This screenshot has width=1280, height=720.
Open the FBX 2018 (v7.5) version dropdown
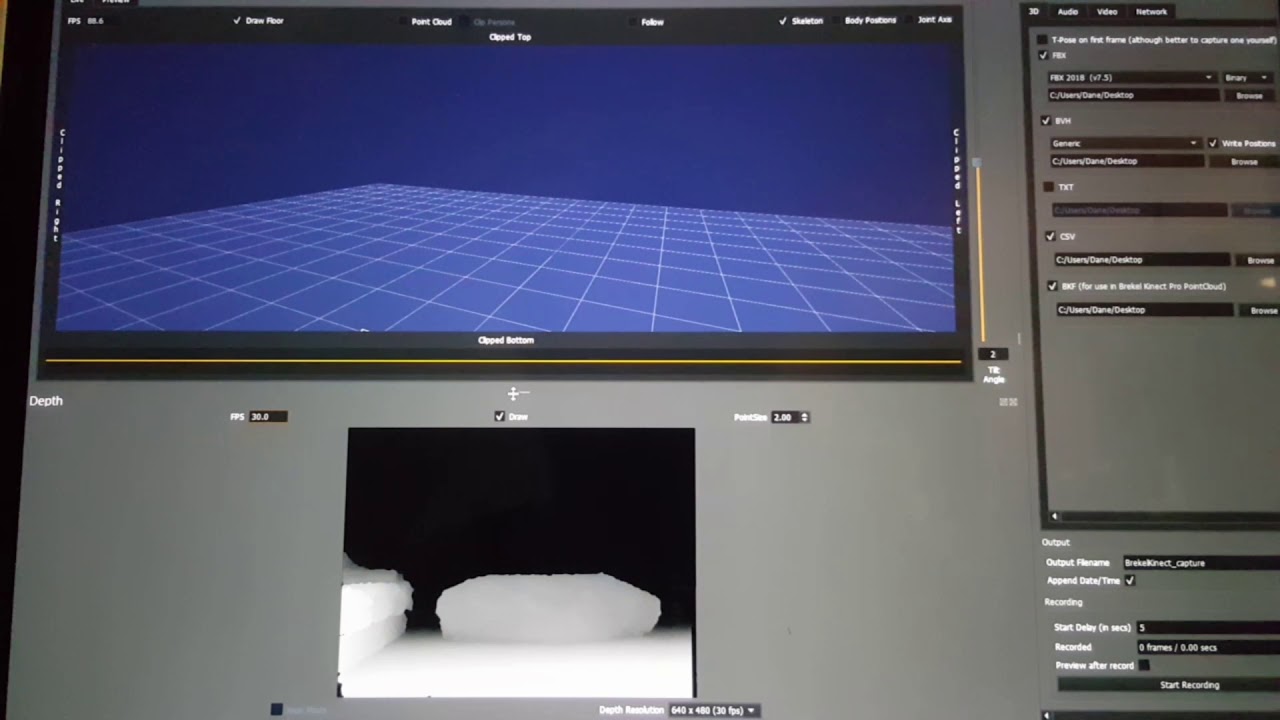(1130, 77)
